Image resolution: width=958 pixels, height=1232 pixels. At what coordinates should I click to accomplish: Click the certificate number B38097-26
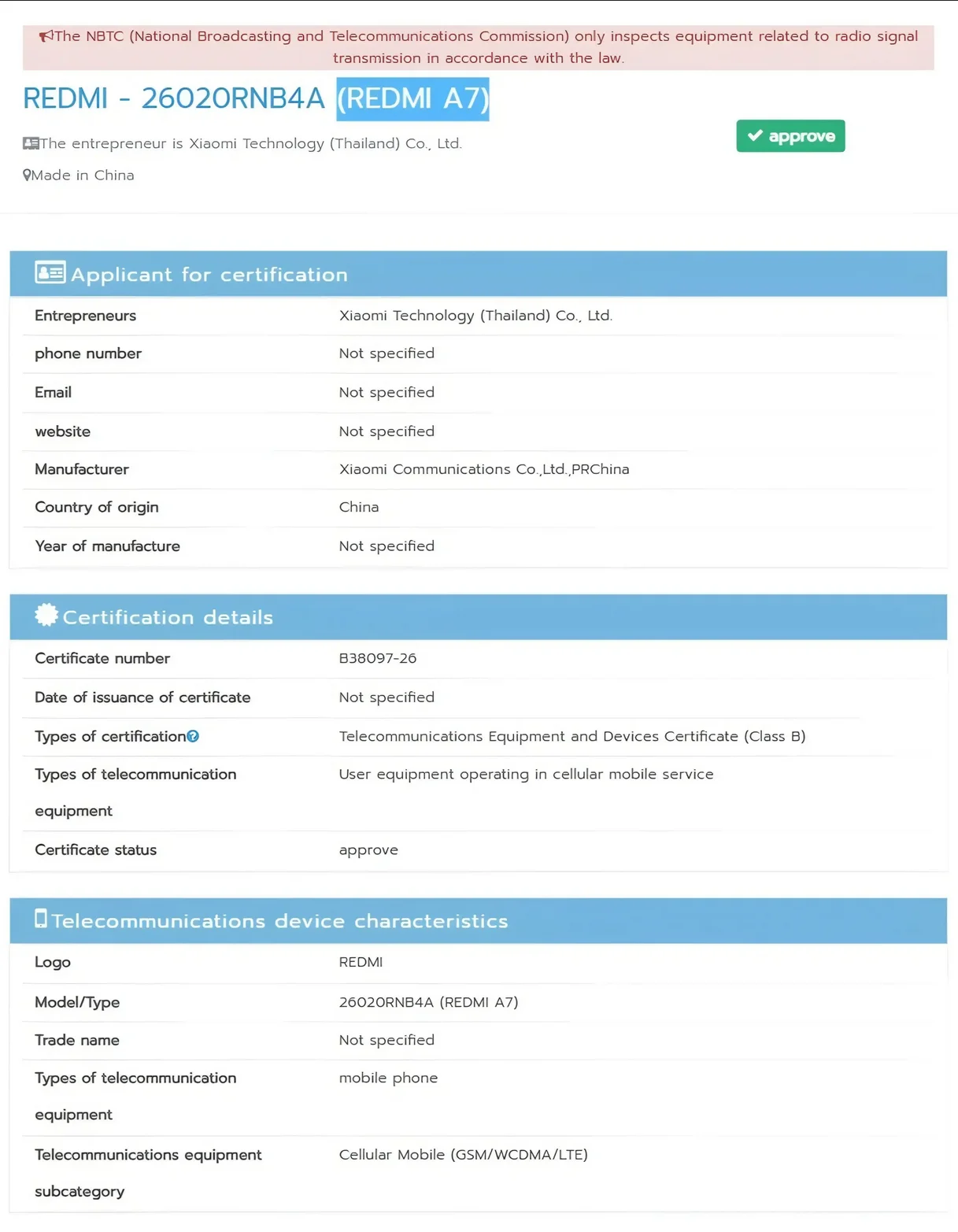click(x=379, y=658)
